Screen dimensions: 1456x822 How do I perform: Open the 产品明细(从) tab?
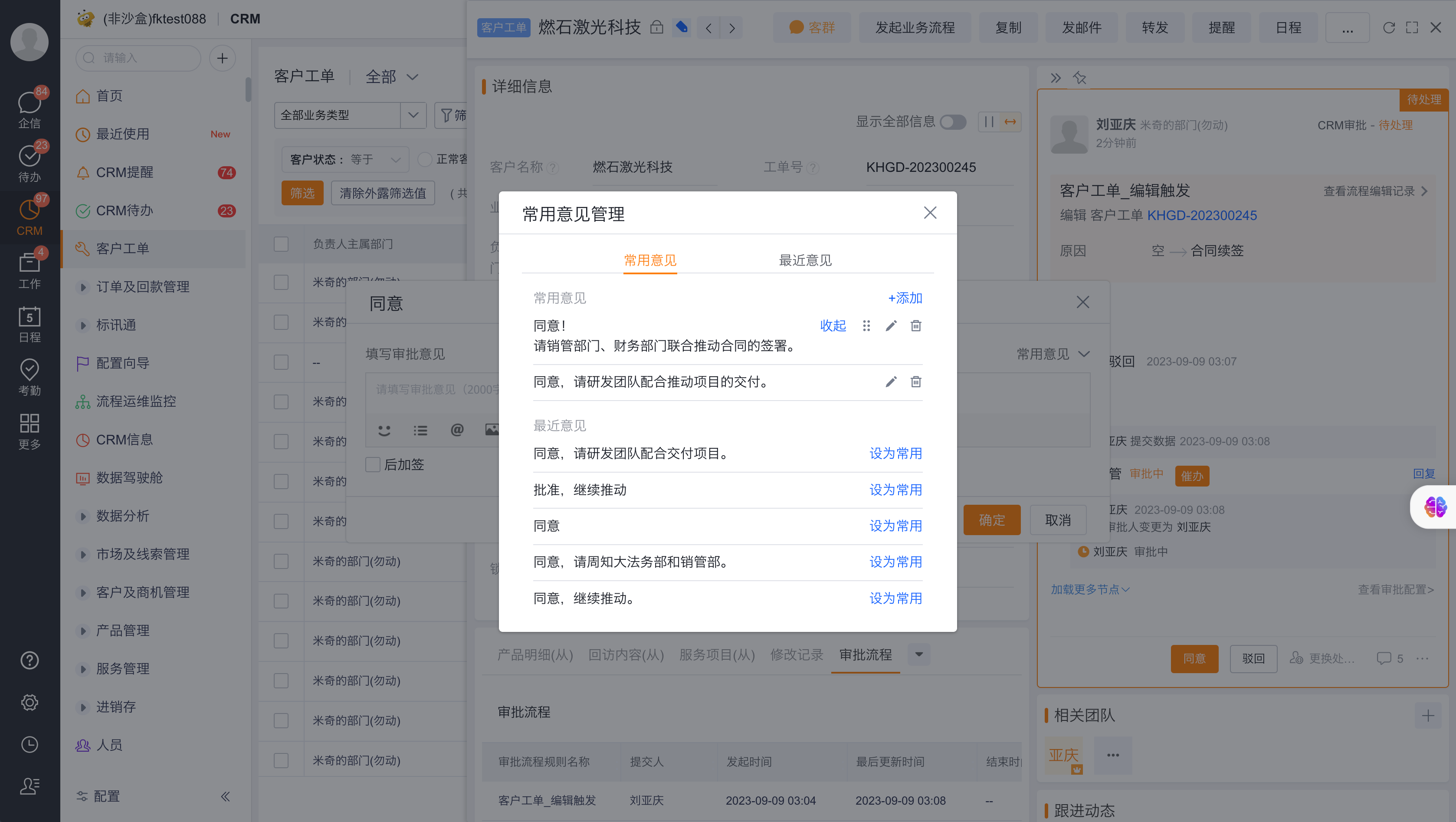click(535, 654)
